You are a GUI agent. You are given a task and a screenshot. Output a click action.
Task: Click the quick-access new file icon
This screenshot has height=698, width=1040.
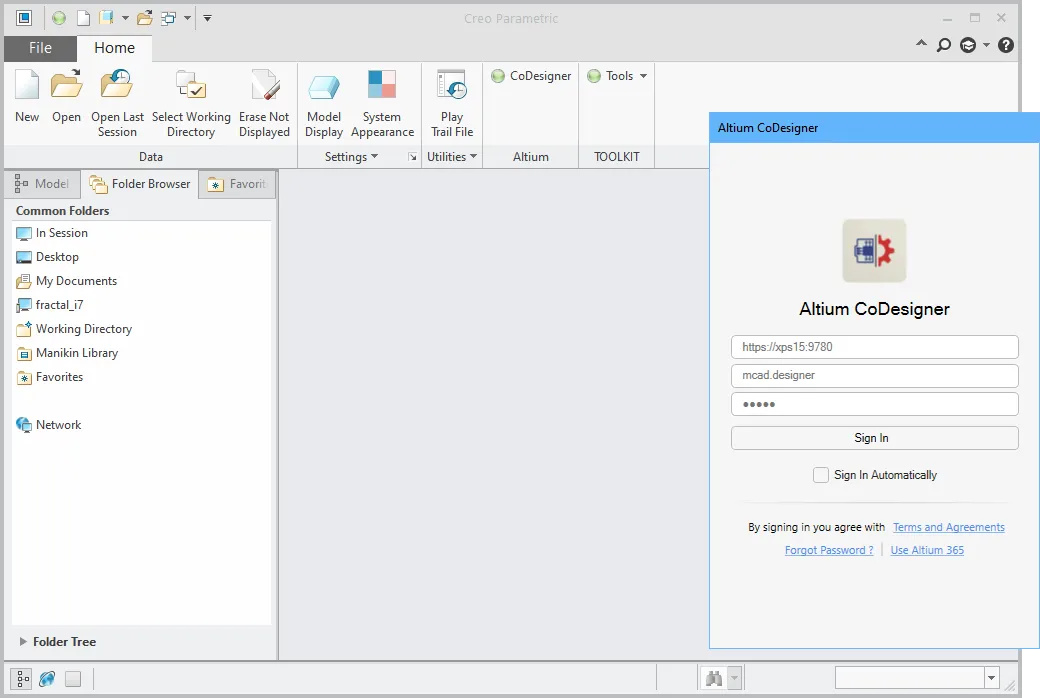(x=84, y=18)
